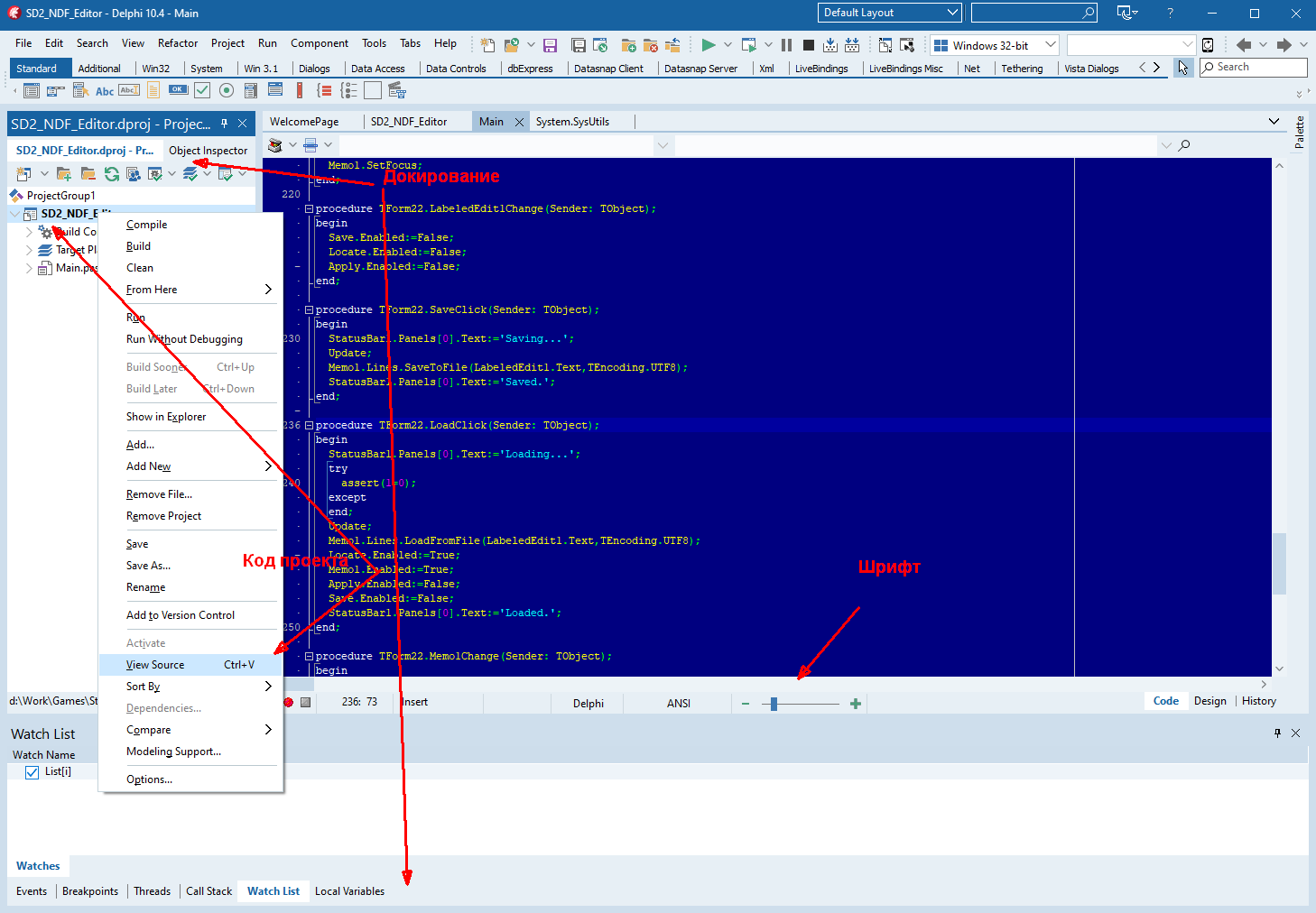This screenshot has height=913, width=1316.
Task: Select TMemo component in palette
Action: (x=153, y=90)
